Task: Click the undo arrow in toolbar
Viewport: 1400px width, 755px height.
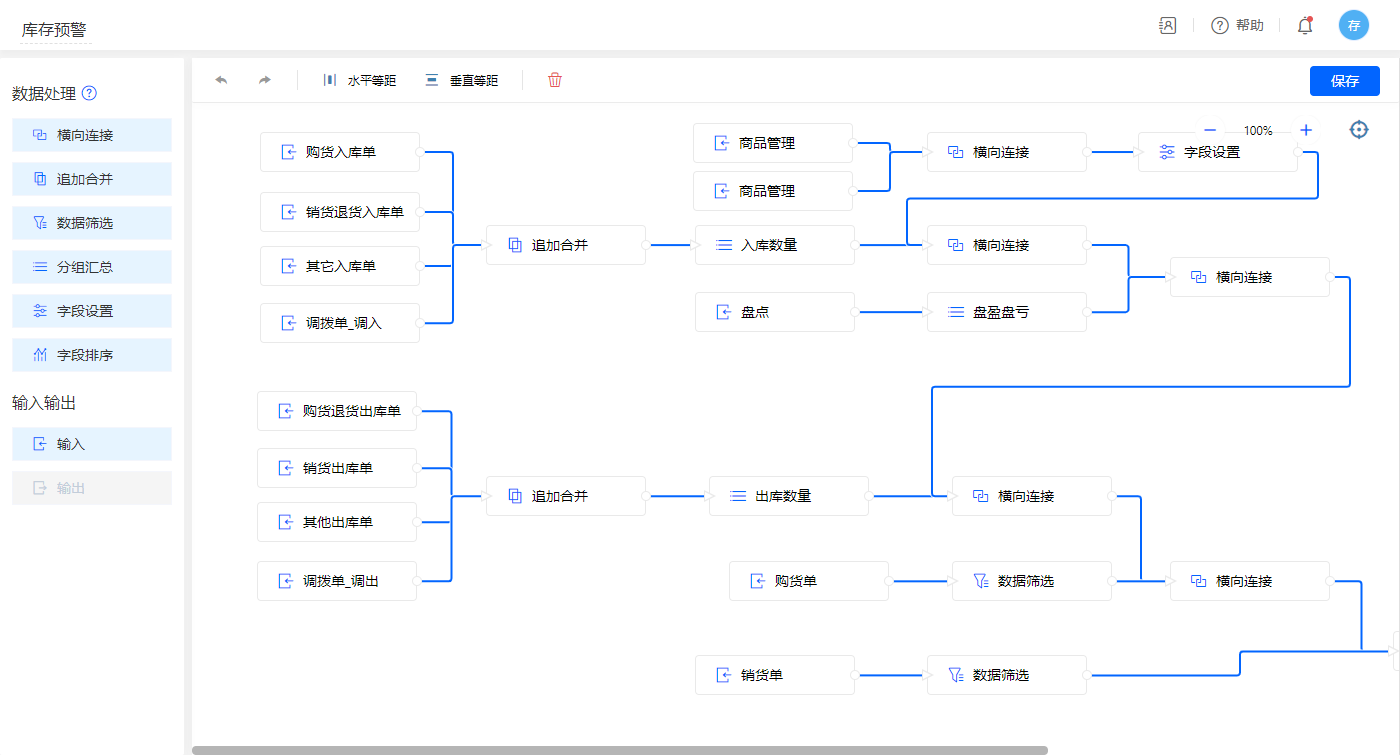Action: (x=221, y=80)
